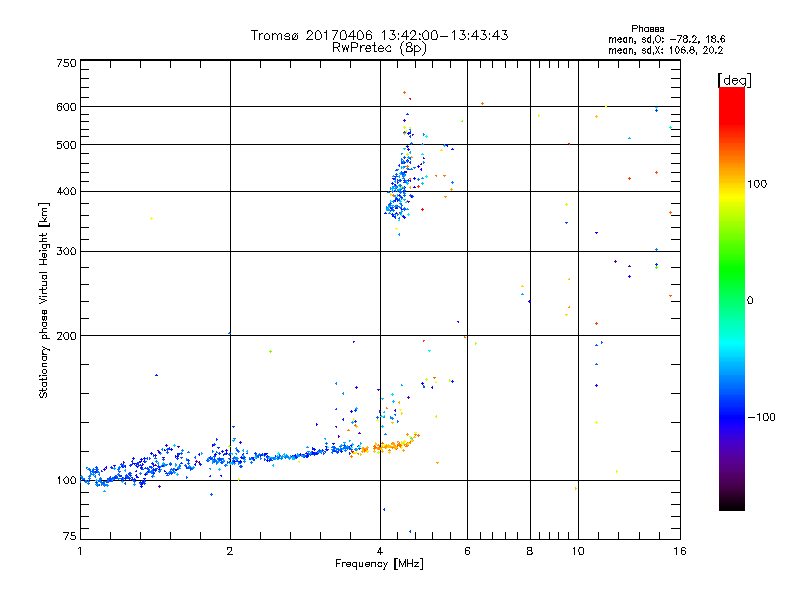Click the y-axis '500' tick label
Screen dimensions: 800x600
66,145
